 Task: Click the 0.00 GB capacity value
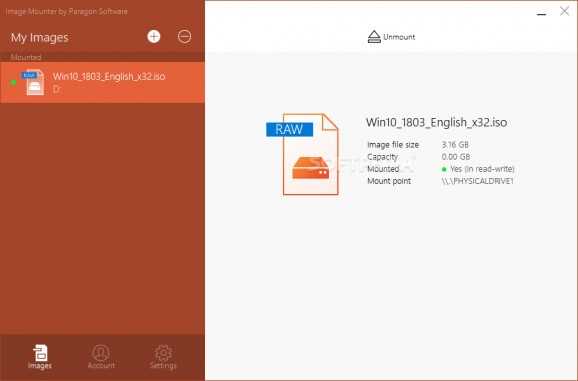pos(456,157)
